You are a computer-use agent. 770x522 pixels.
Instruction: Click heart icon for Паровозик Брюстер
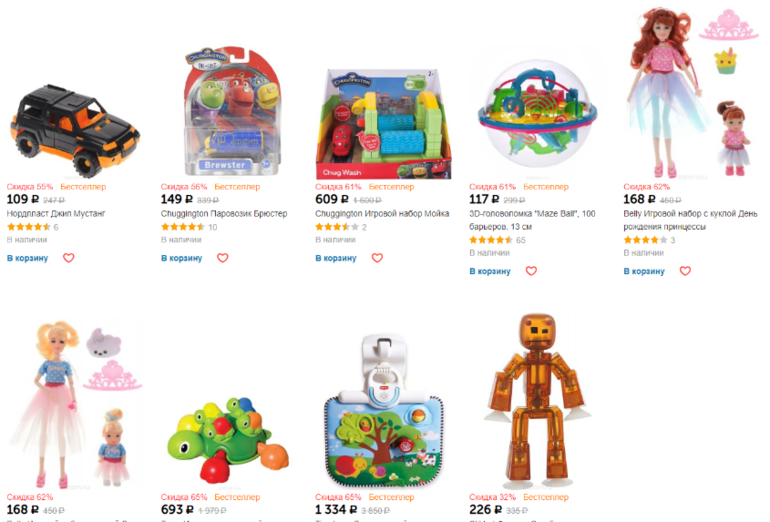point(222,258)
